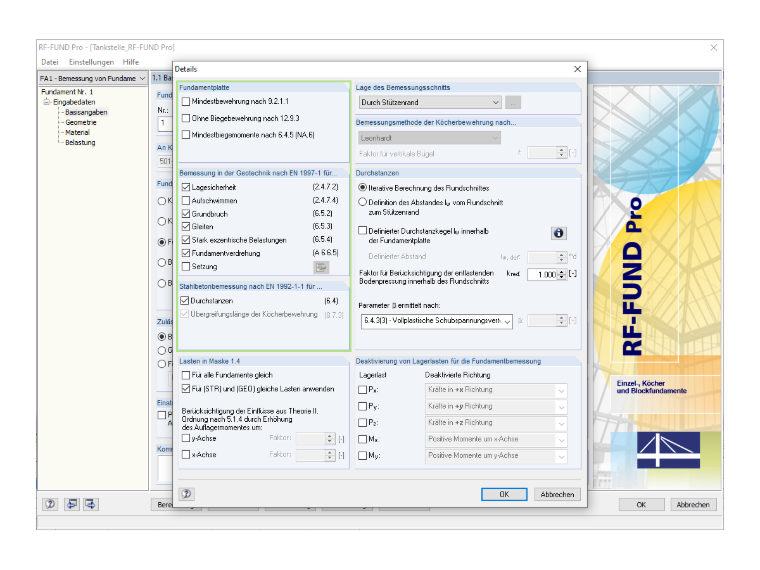Open Kräfte in +y Richtung dropdown

tap(496, 407)
